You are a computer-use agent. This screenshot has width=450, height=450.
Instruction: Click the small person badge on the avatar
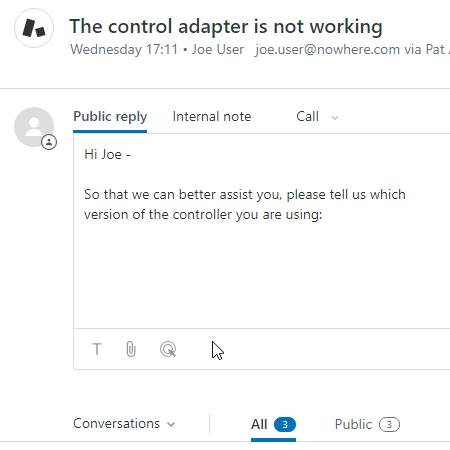click(49, 142)
